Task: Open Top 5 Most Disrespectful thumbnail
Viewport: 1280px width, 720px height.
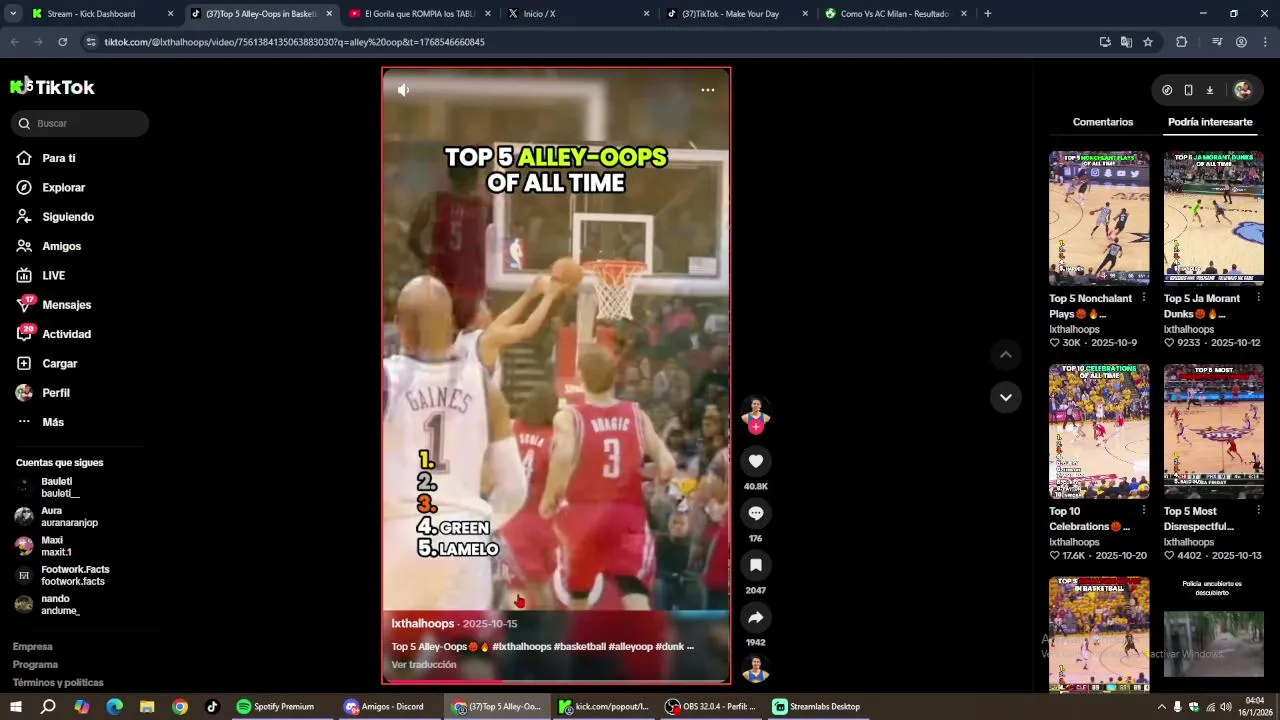Action: (1213, 431)
